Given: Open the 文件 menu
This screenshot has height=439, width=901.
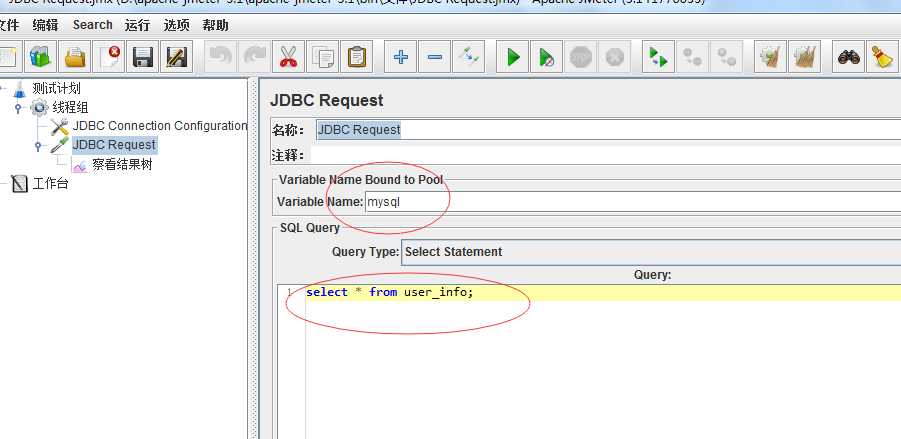Looking at the screenshot, I should tap(8, 25).
